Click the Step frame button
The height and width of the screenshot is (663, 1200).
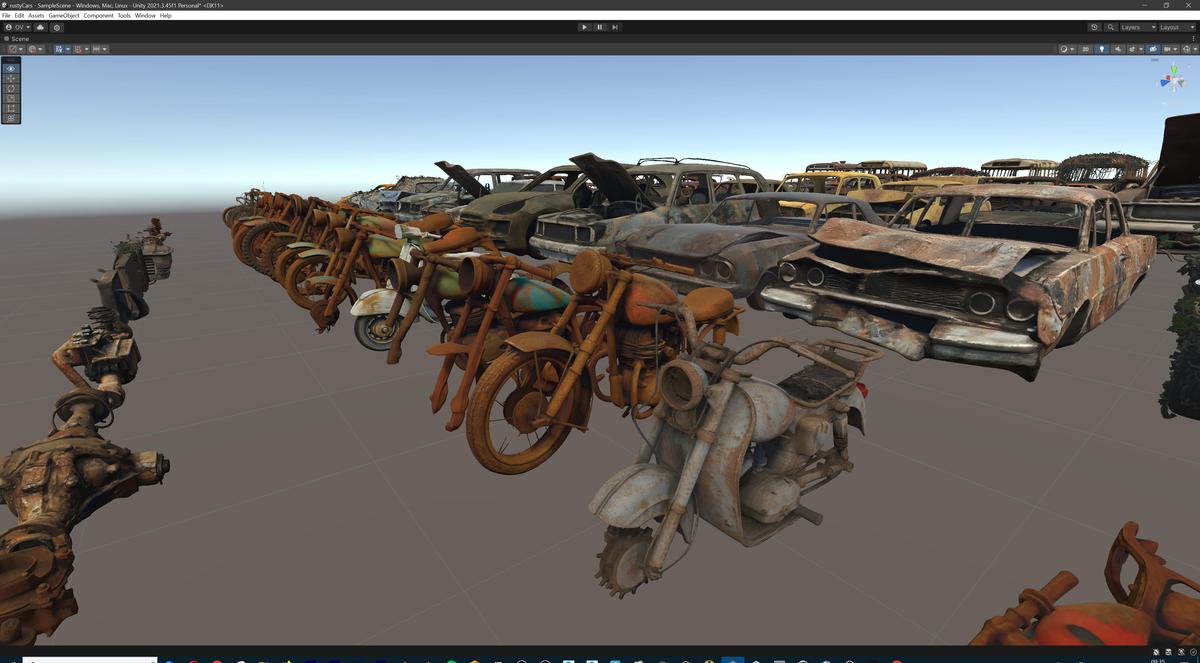(615, 27)
